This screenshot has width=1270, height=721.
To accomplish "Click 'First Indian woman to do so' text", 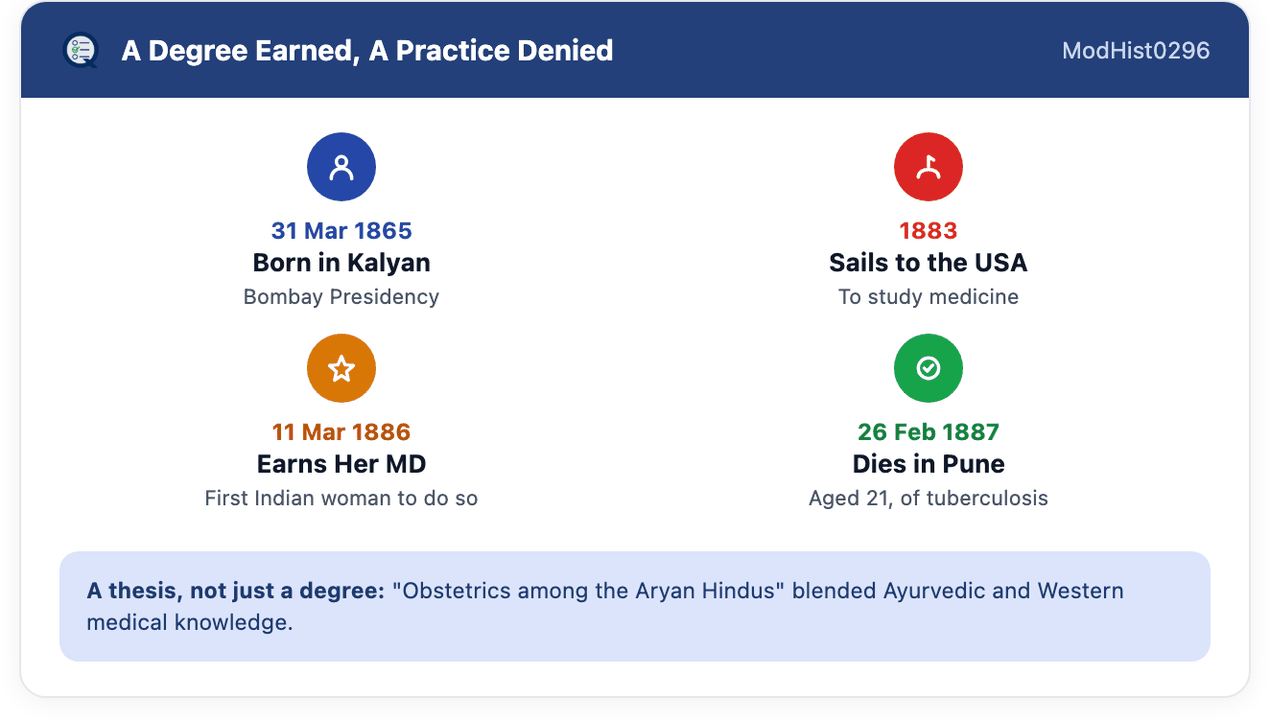I will click(x=341, y=498).
